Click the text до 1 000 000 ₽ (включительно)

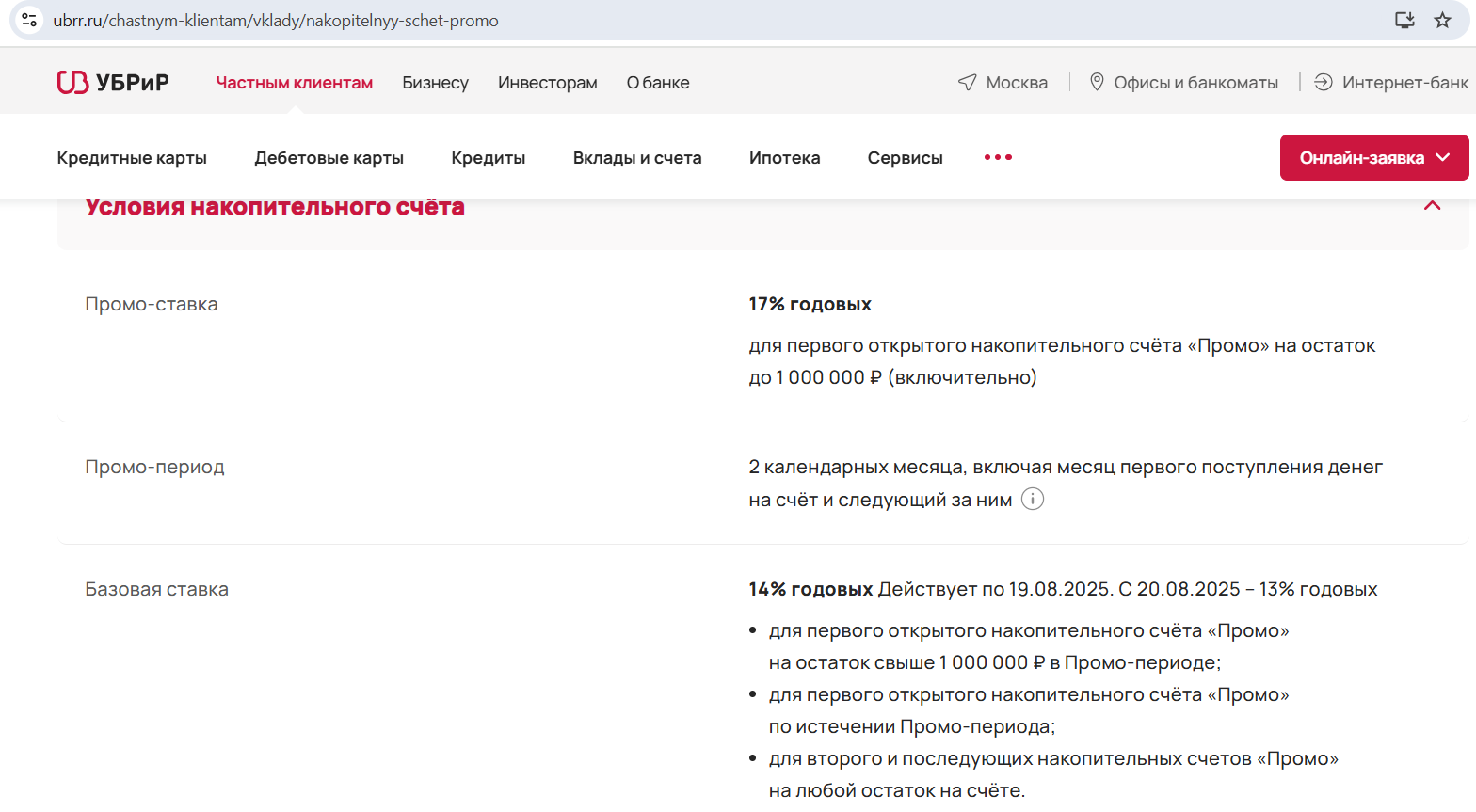tap(893, 377)
